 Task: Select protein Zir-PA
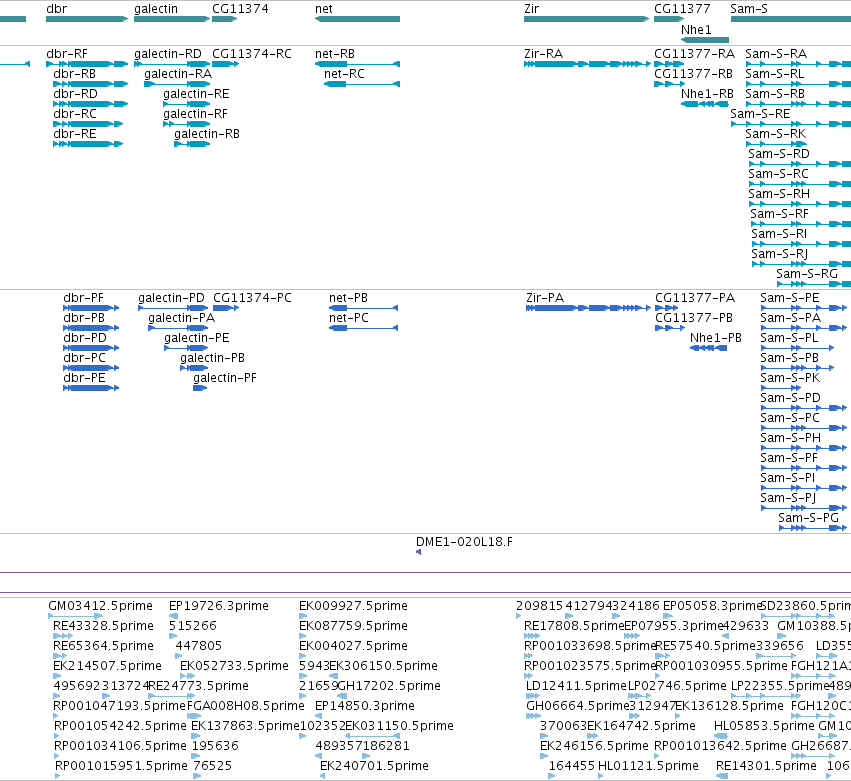588,308
